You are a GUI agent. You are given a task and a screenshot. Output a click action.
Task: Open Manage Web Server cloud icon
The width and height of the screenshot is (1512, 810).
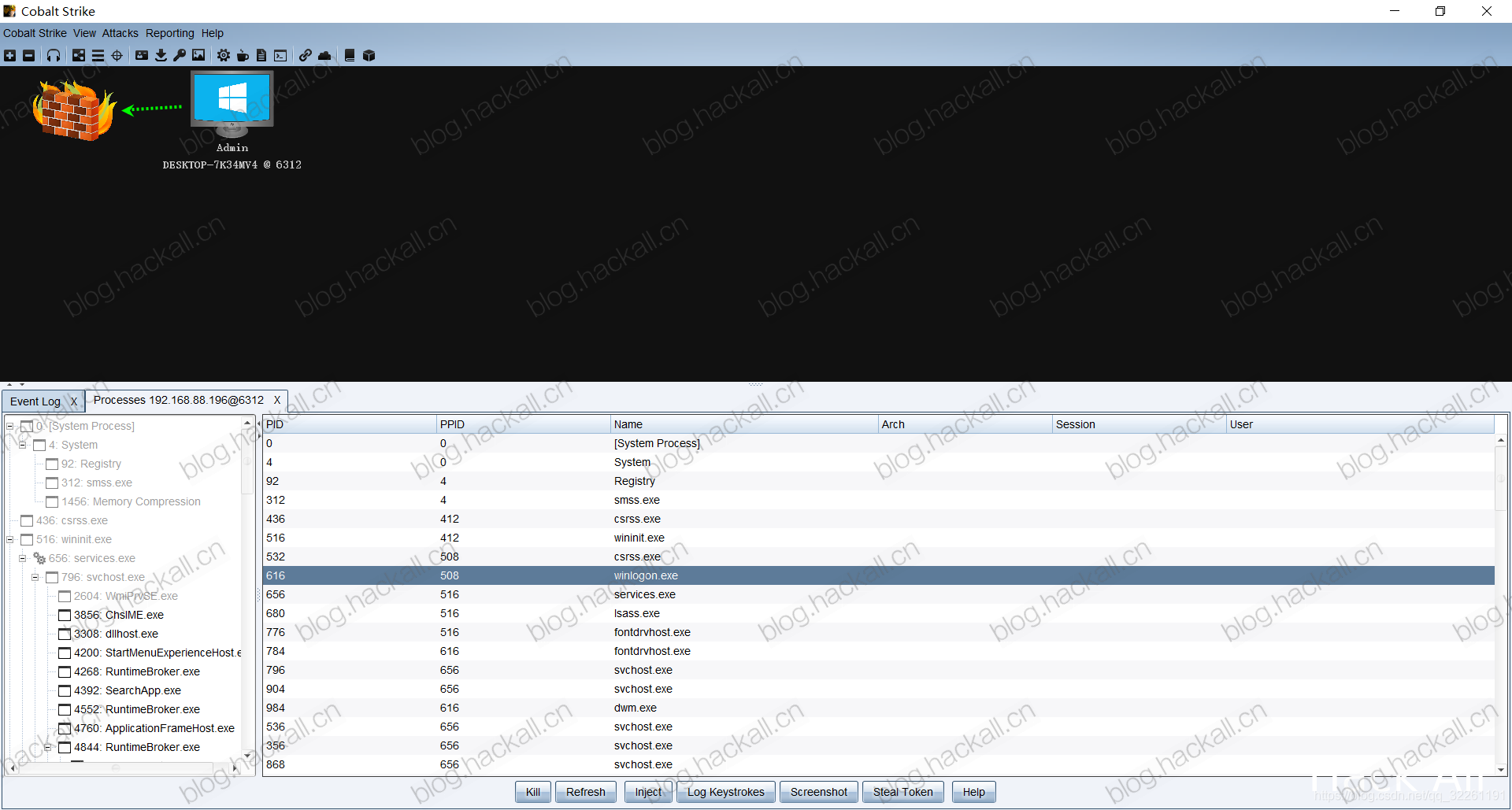coord(324,55)
